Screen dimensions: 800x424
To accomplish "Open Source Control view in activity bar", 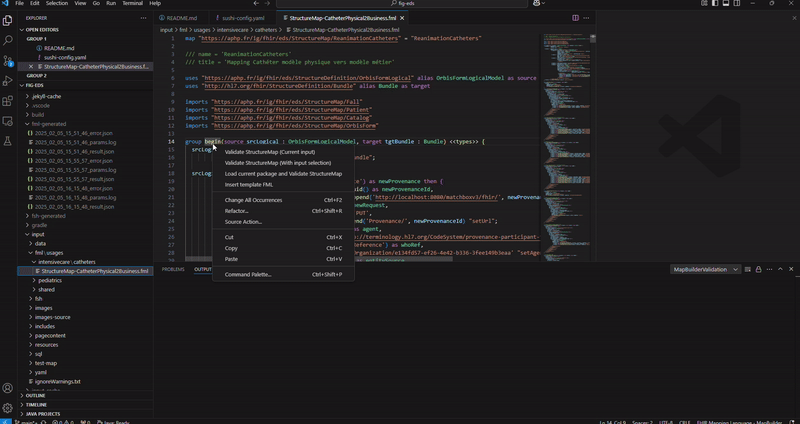I will tap(8, 61).
